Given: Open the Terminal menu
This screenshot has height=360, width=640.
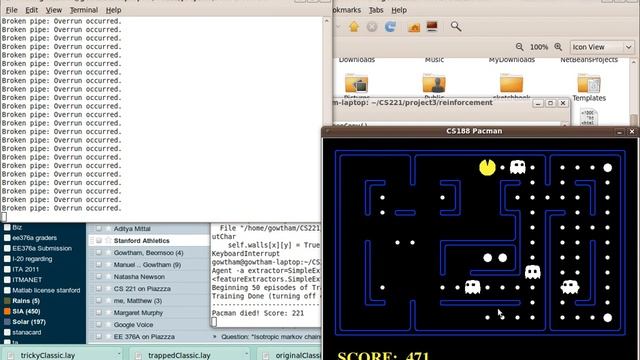Looking at the screenshot, I should pyautogui.click(x=84, y=10).
